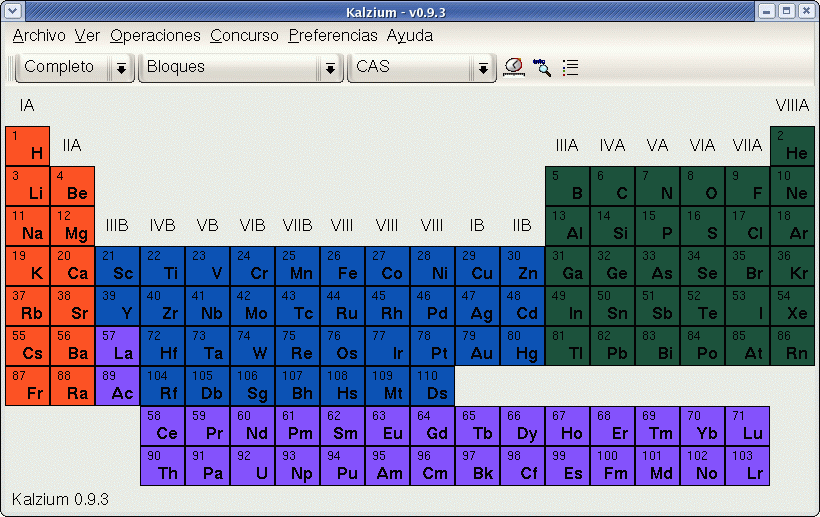Screen dimensions: 820x517
Task: Click the Lithium (Li) element
Action: point(28,186)
